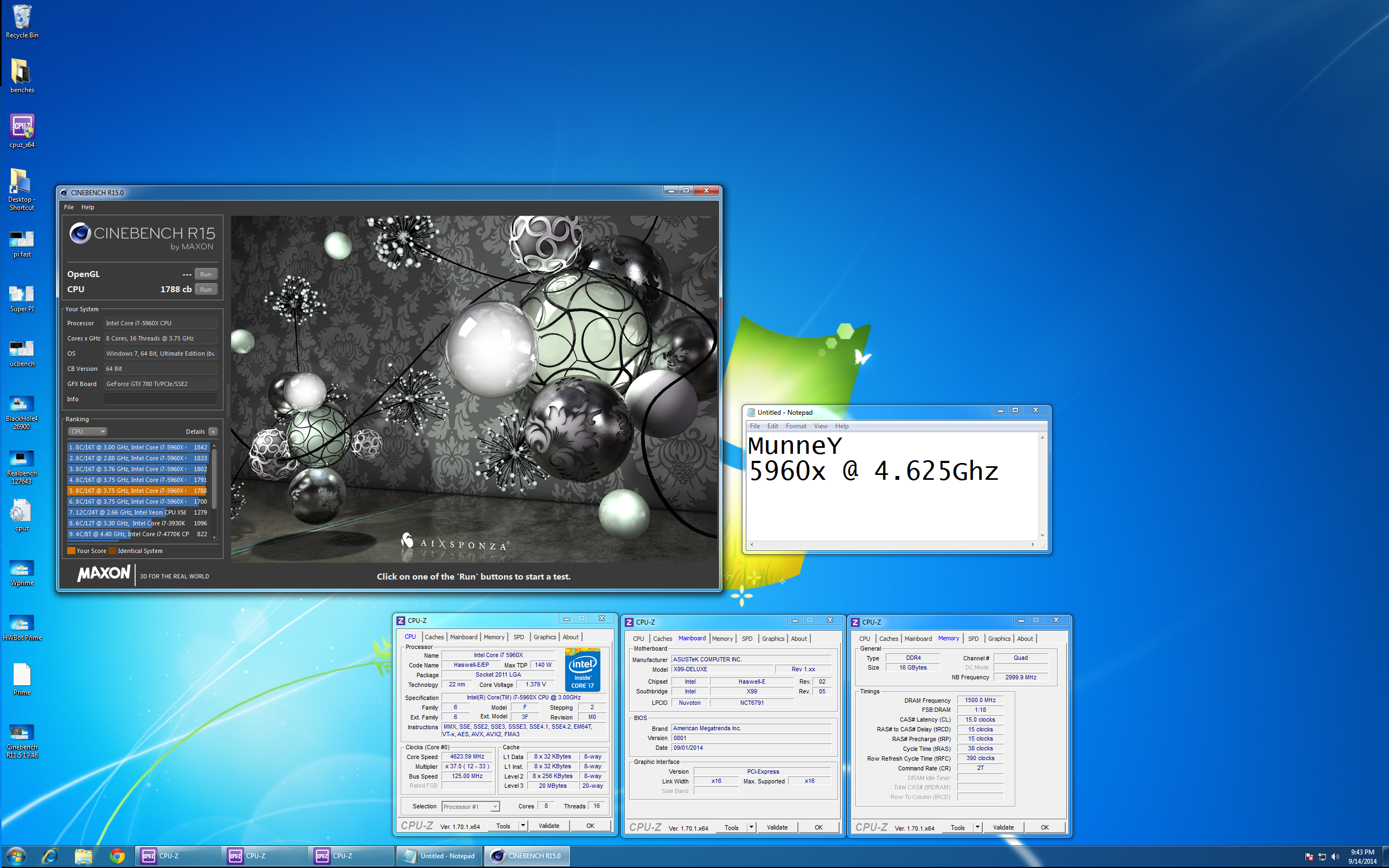Click Notepad horizontal scrollbar
The height and width of the screenshot is (868, 1389).
pos(892,544)
